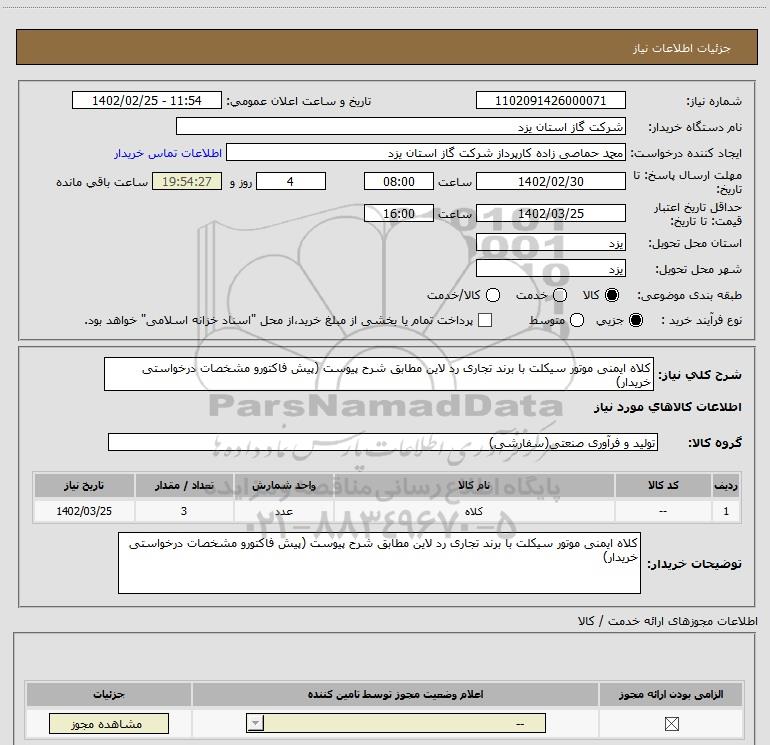This screenshot has width=770, height=745.
Task: Click announcement date field 1402/02/25 - 11:54
Action: pyautogui.click(x=147, y=100)
